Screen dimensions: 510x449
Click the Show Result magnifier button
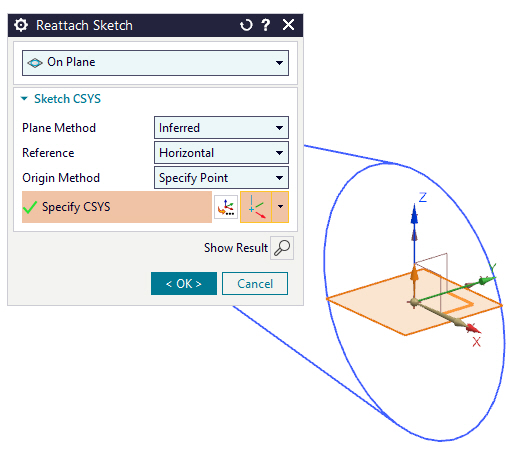tap(282, 248)
